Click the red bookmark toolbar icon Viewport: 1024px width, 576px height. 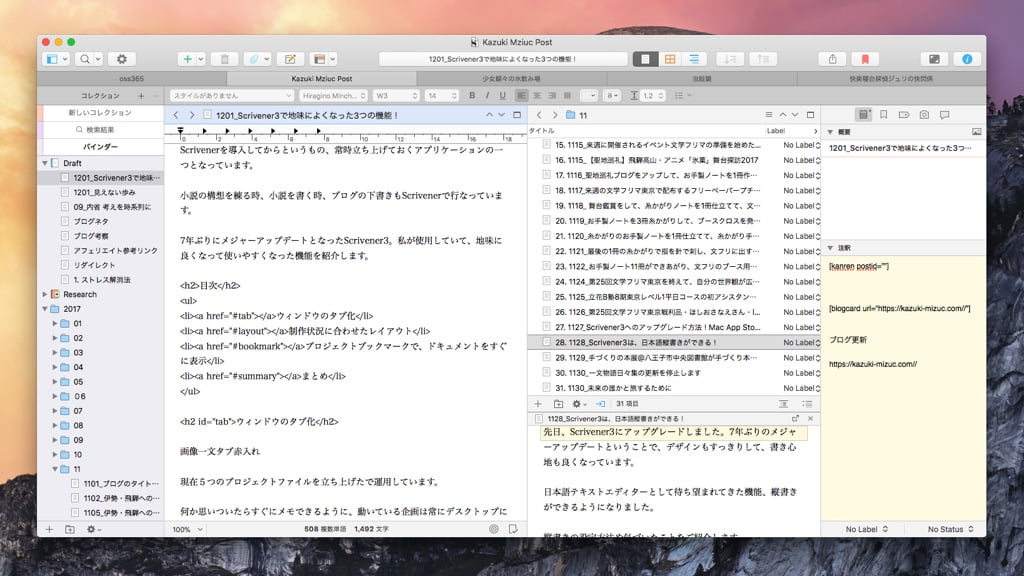click(865, 59)
